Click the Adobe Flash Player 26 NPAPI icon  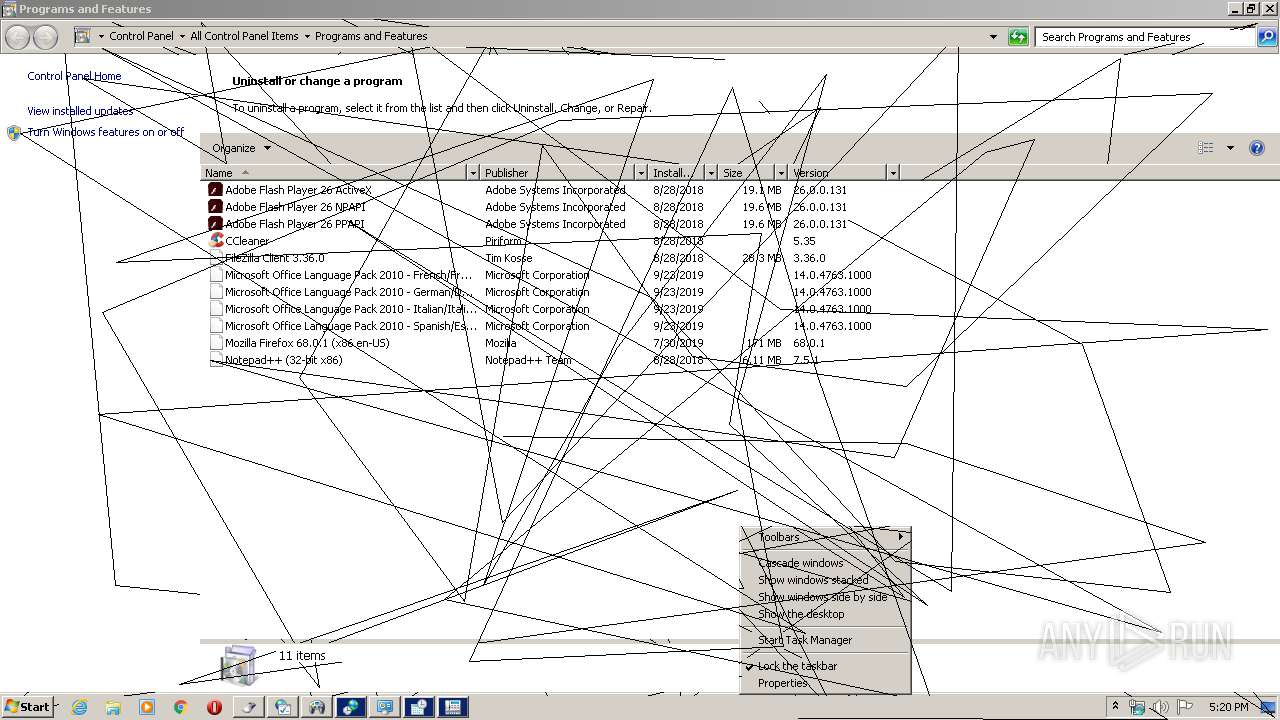[x=215, y=207]
